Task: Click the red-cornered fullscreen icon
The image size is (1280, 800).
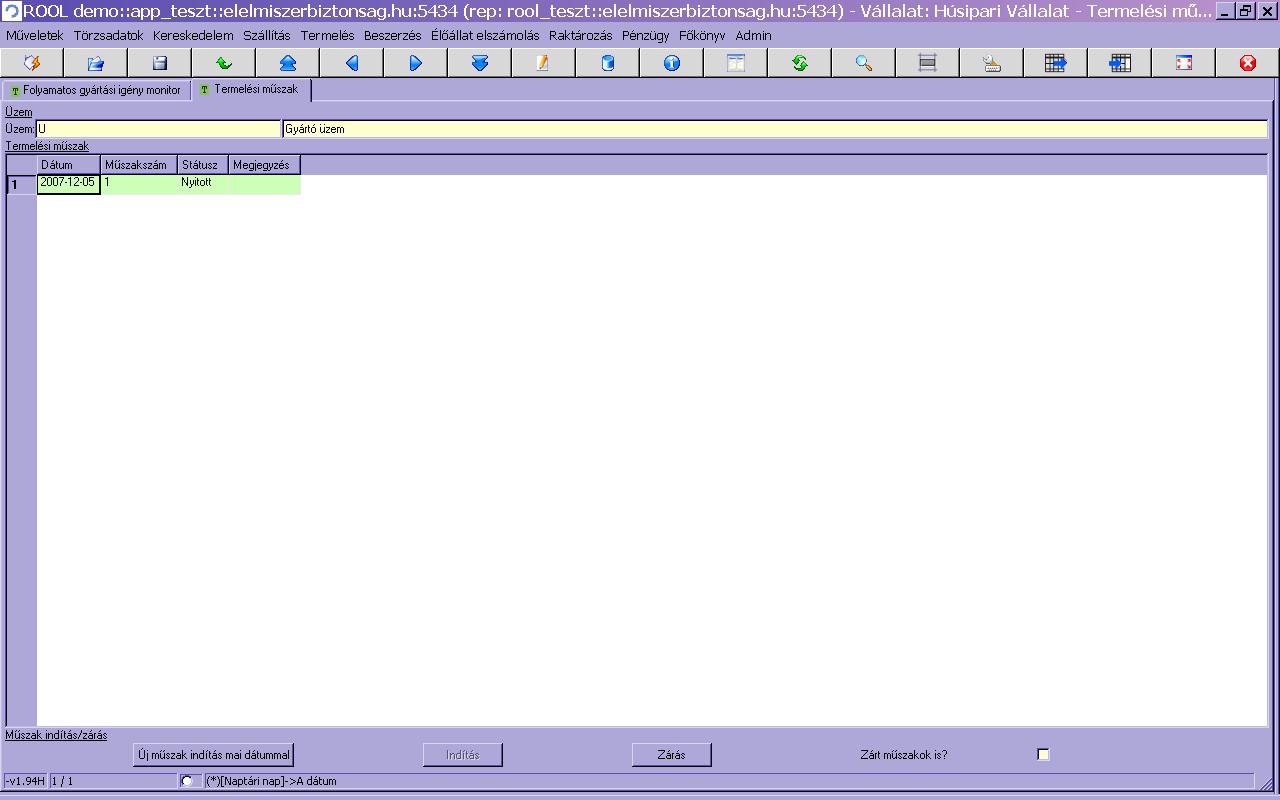Action: (1183, 63)
